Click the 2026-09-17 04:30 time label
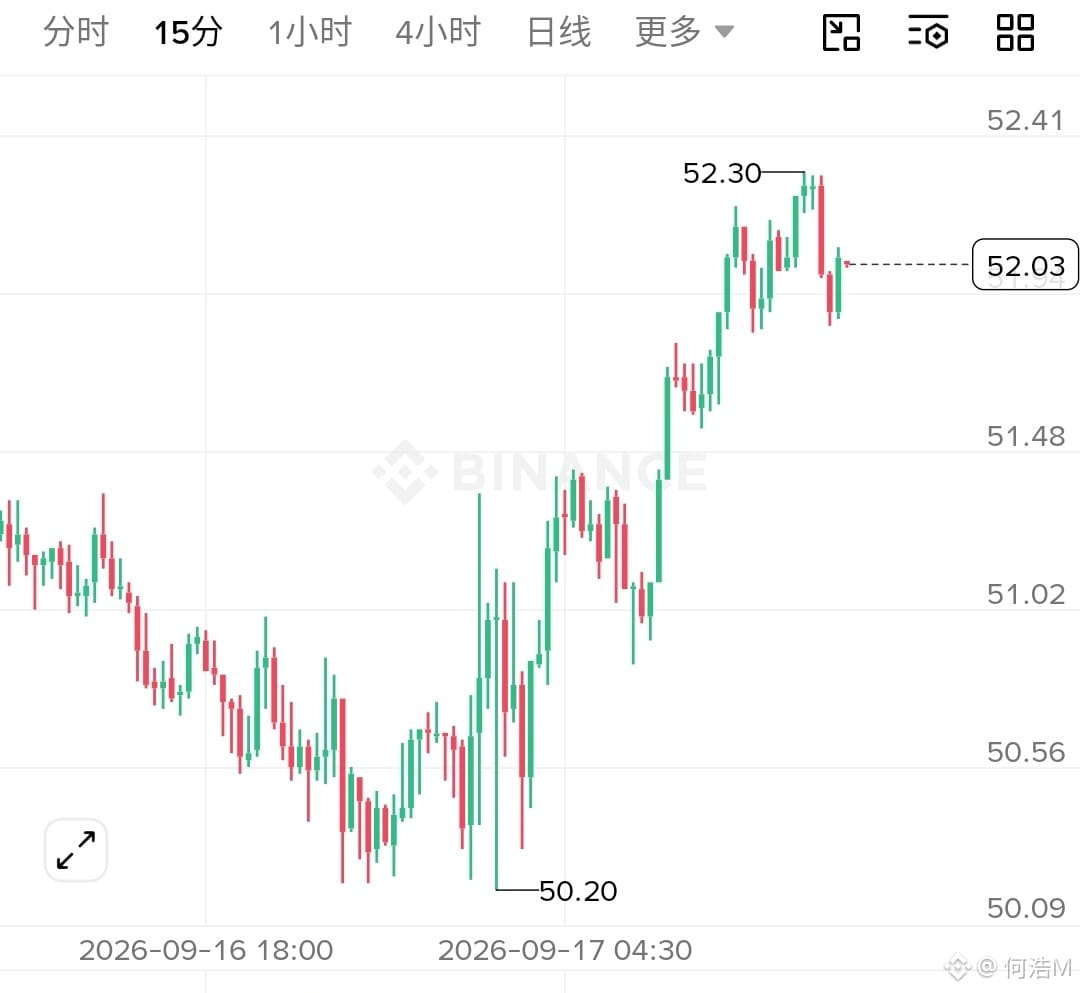This screenshot has height=993, width=1080. click(565, 950)
